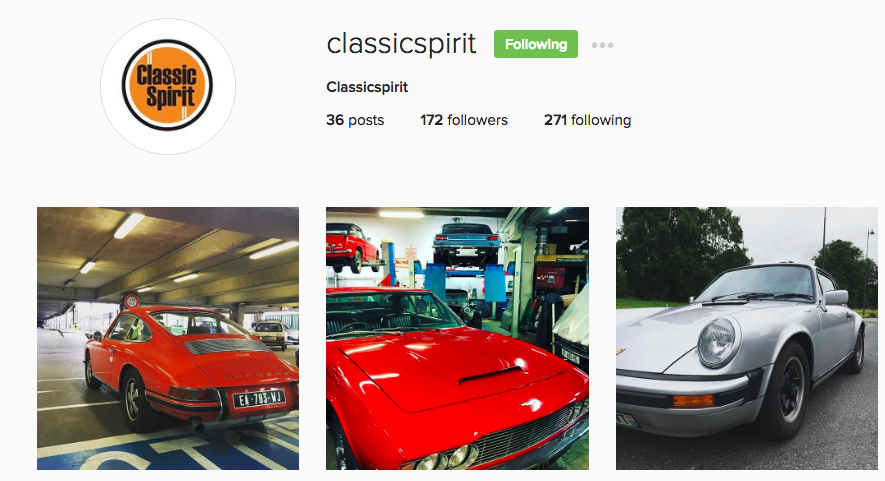This screenshot has width=885, height=481.
Task: Open the Classic Spirit profile picture
Action: pos(168,86)
